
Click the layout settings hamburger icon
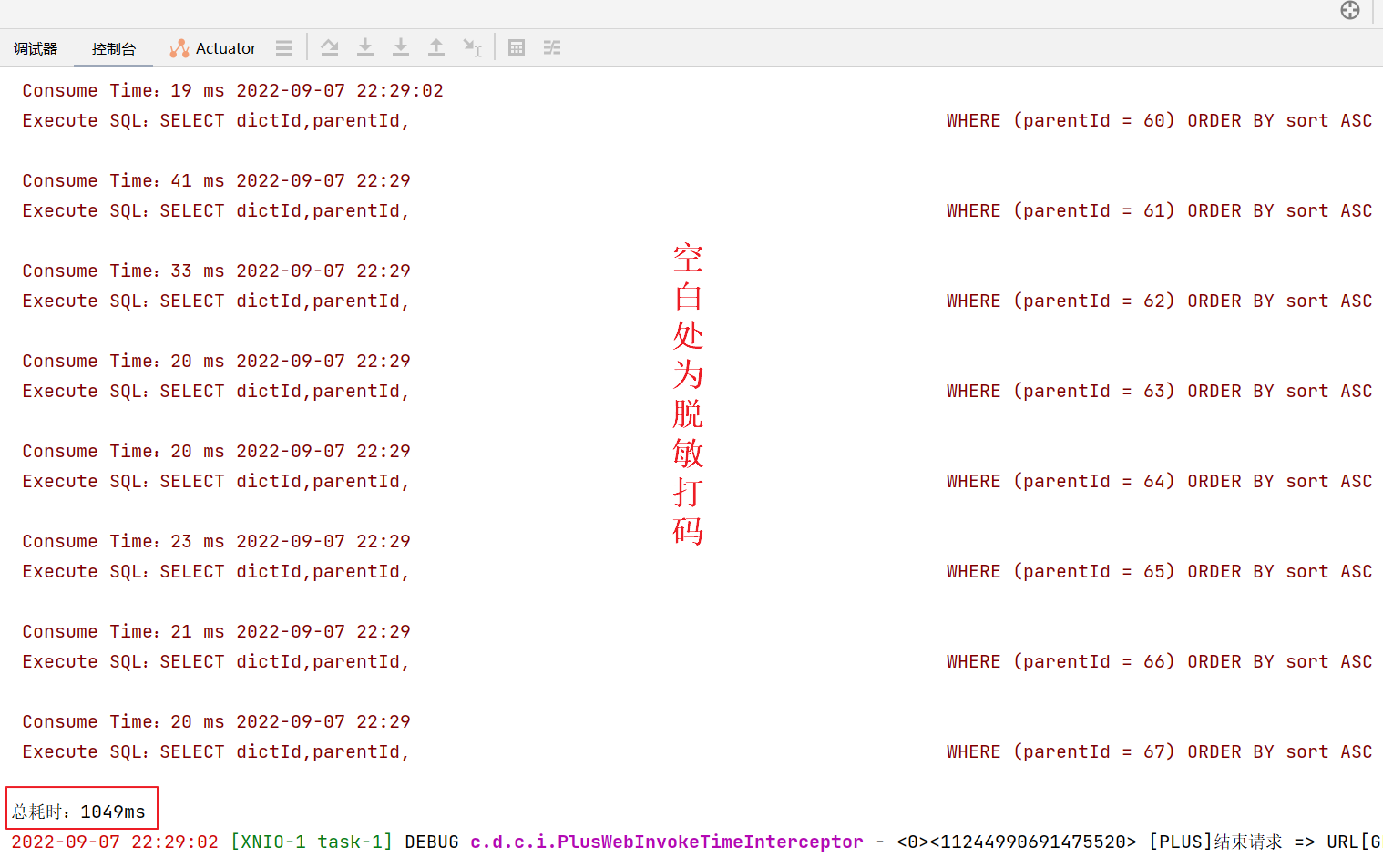point(284,48)
